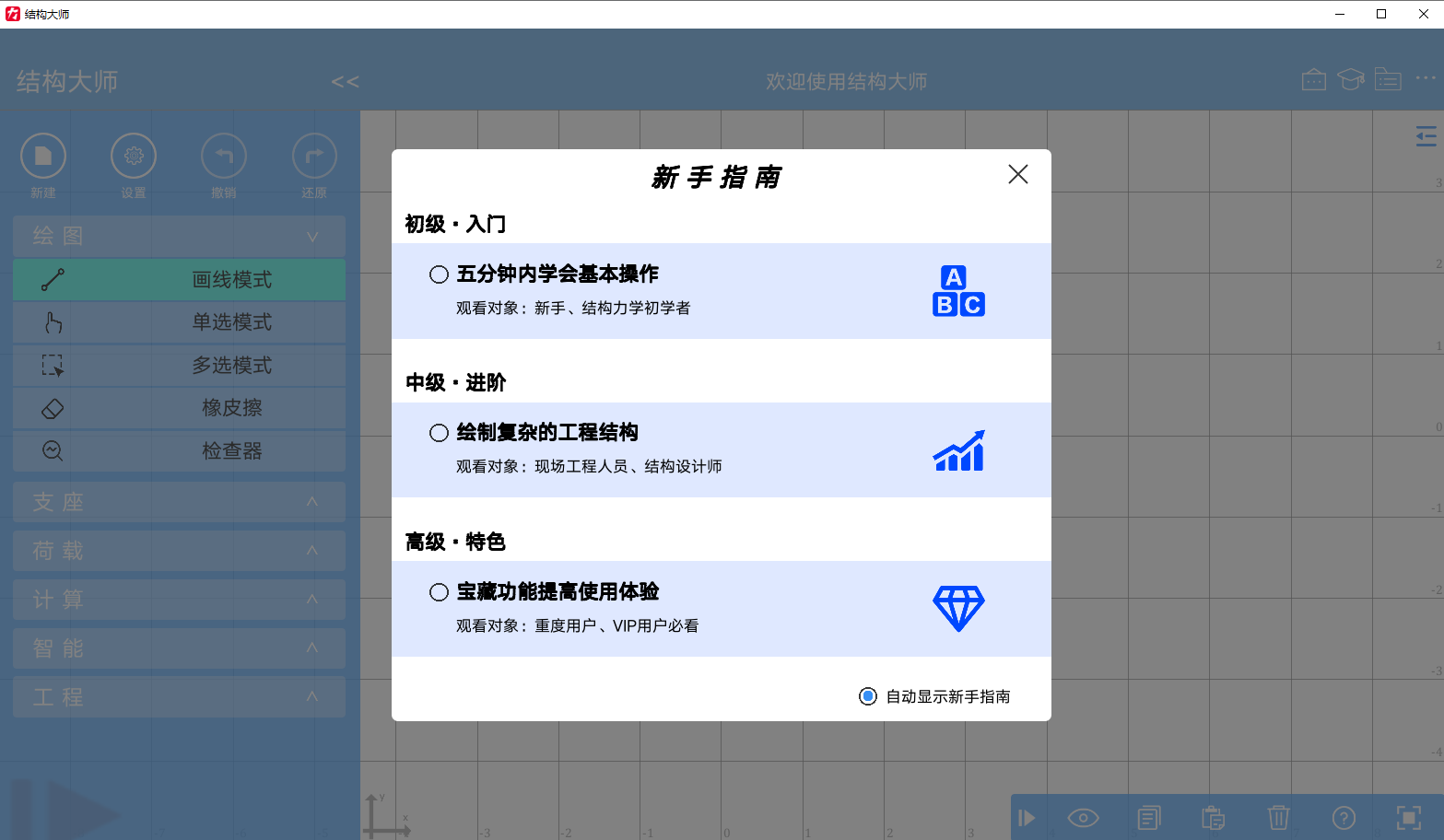Click the eye preview icon in bottom toolbar

click(x=1083, y=817)
